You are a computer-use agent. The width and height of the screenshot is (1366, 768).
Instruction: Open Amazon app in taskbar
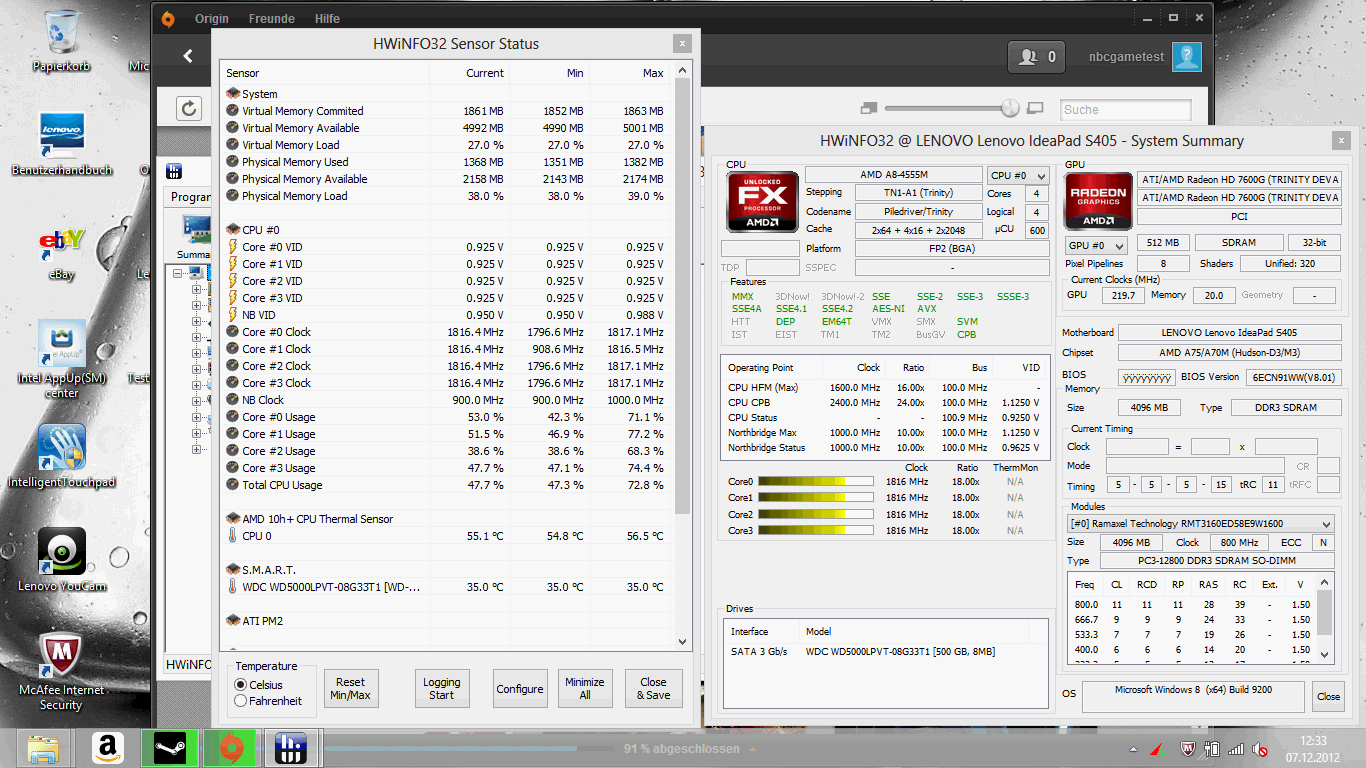(x=107, y=747)
